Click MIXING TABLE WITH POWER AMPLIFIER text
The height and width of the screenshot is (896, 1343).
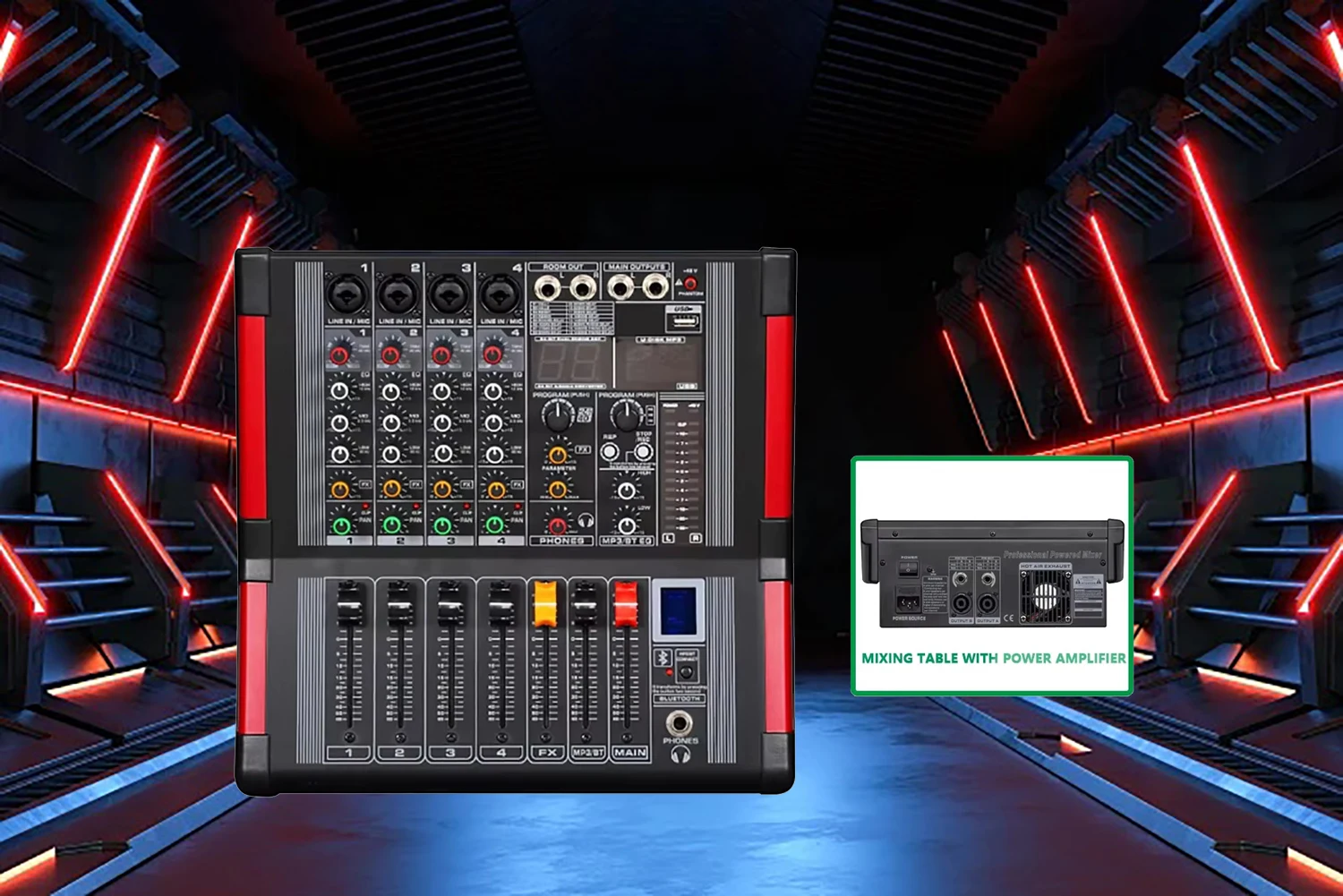click(994, 658)
